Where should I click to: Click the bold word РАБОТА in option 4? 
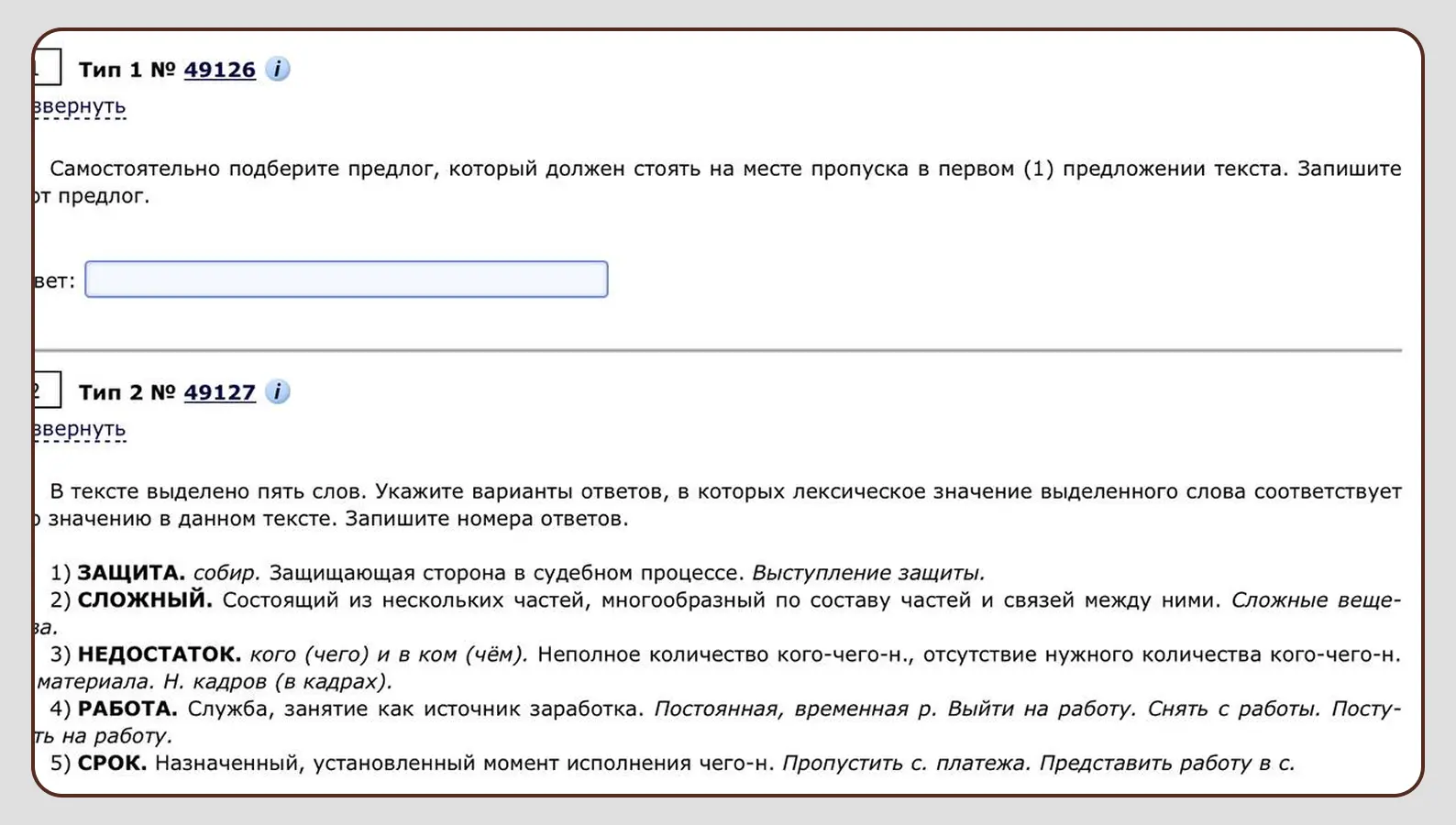[x=127, y=709]
